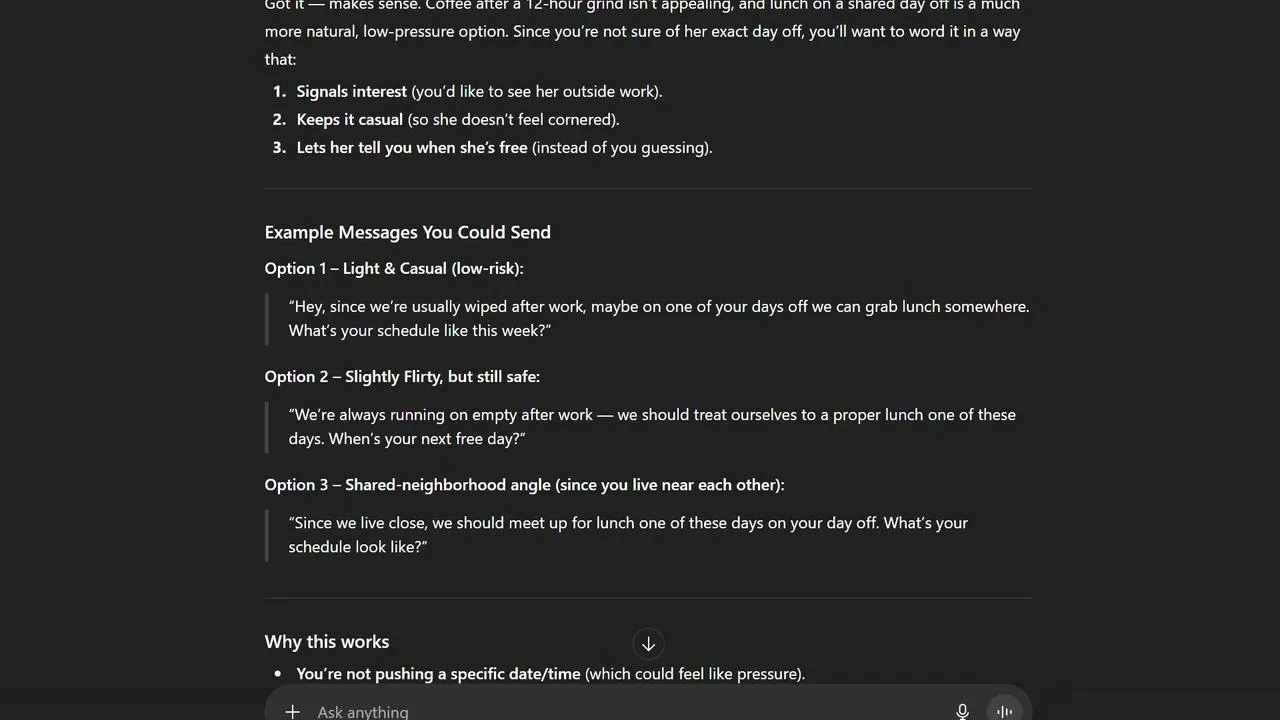Click the intro paragraph beginning 'Got it — makes sense'
1280x720 pixels.
642,31
